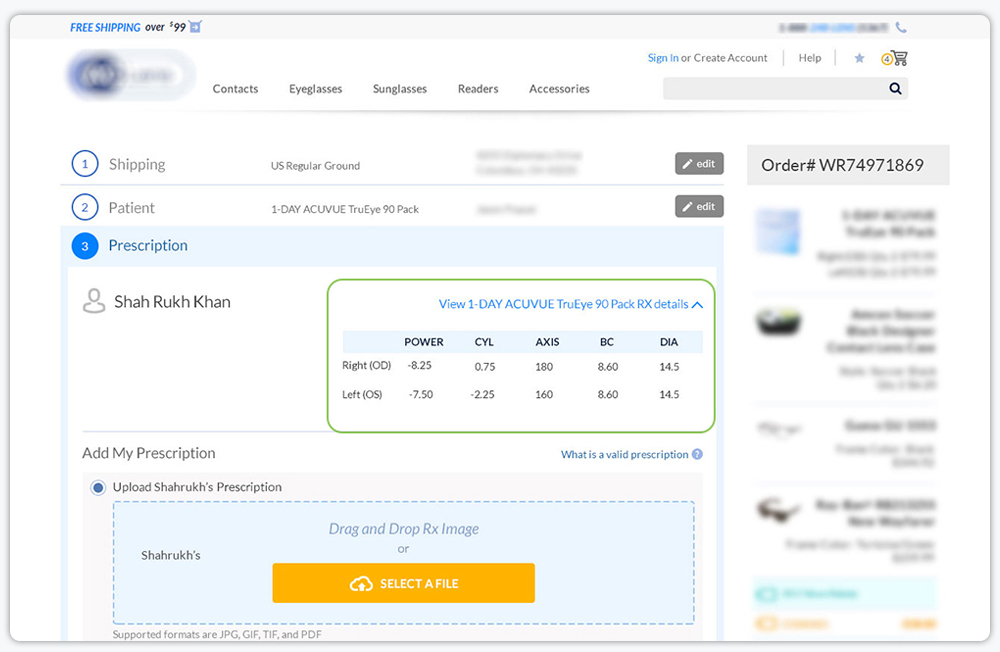Click the free shipping icon next to $99

193,27
